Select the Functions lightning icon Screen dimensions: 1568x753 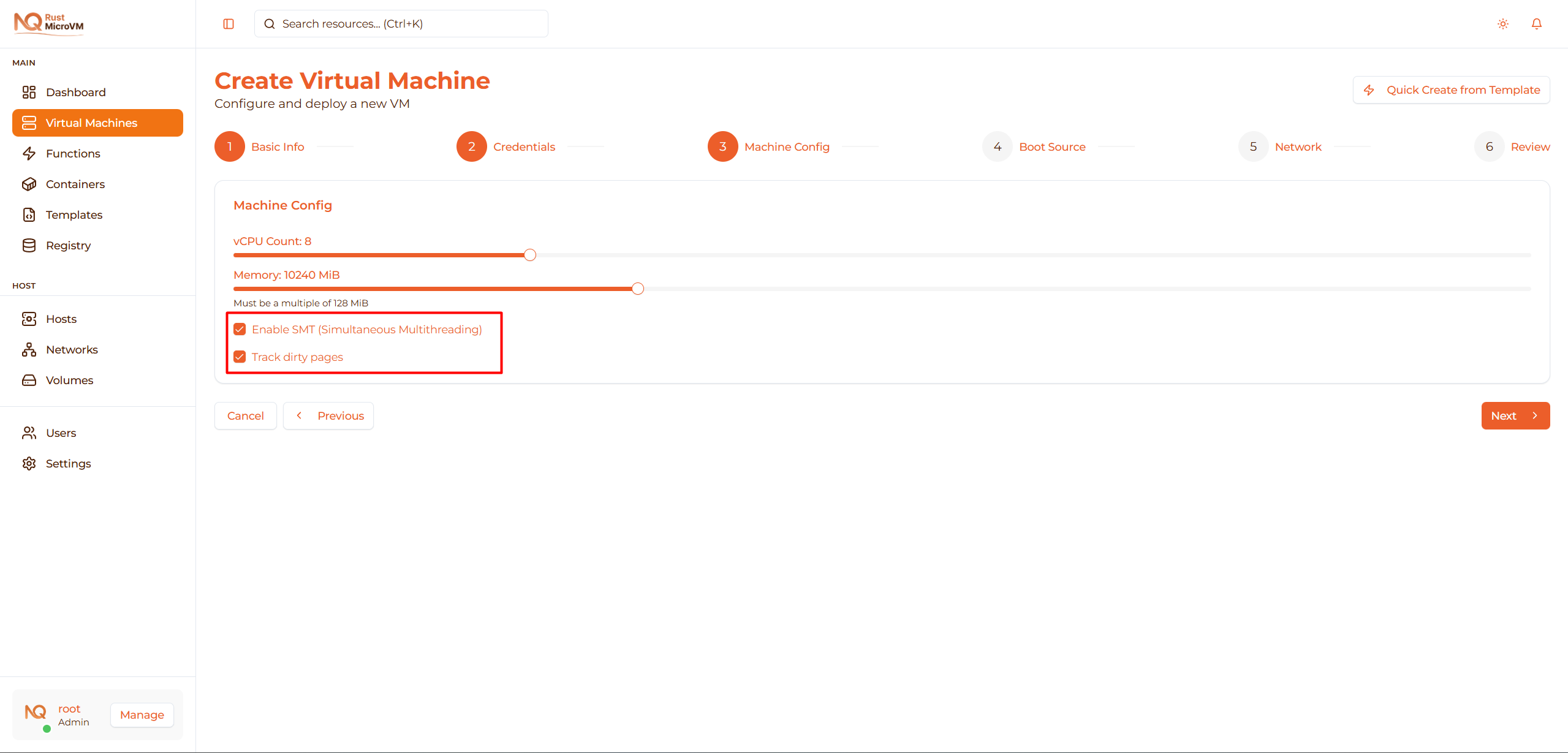coord(29,153)
